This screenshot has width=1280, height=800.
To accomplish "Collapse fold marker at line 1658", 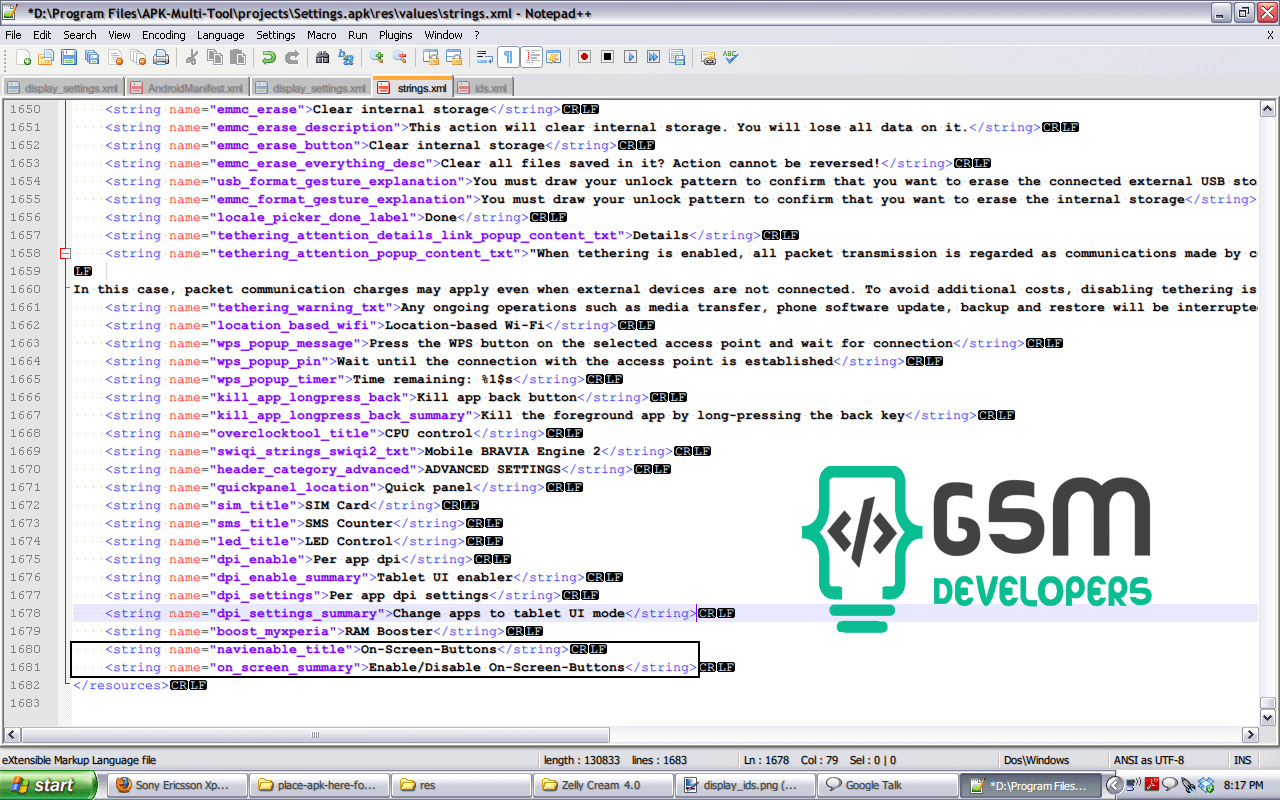I will [66, 254].
